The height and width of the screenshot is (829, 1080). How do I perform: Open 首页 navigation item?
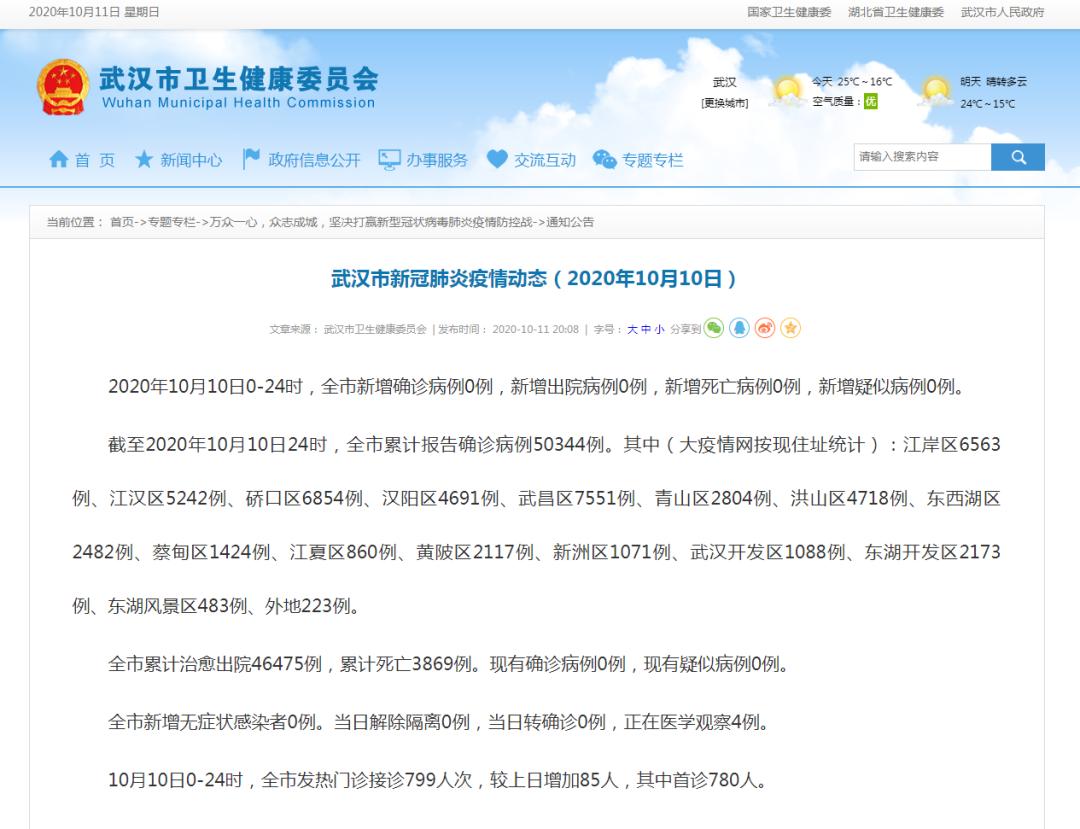(x=94, y=160)
